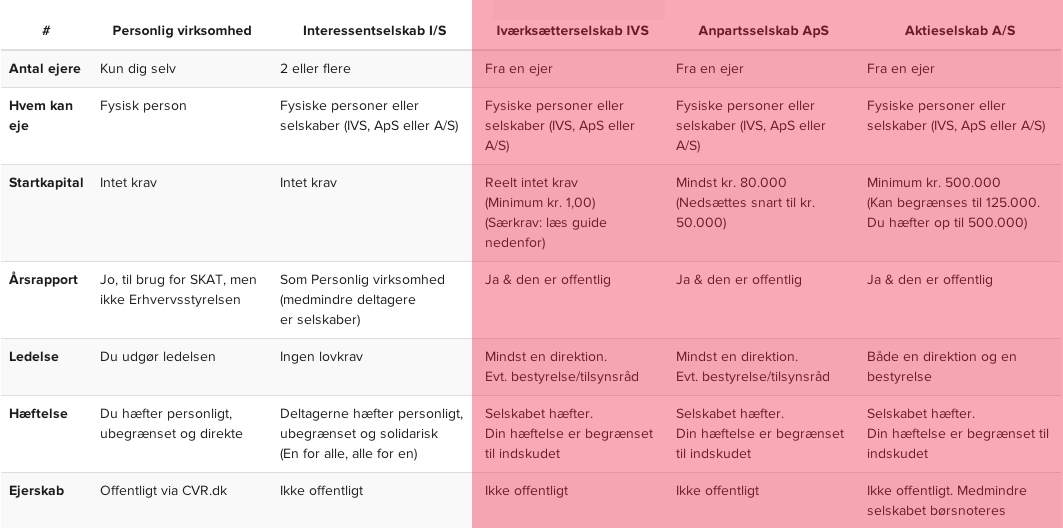This screenshot has height=528, width=1063.
Task: Select the 'Ingen lovkrav' cell
Action: (321, 357)
